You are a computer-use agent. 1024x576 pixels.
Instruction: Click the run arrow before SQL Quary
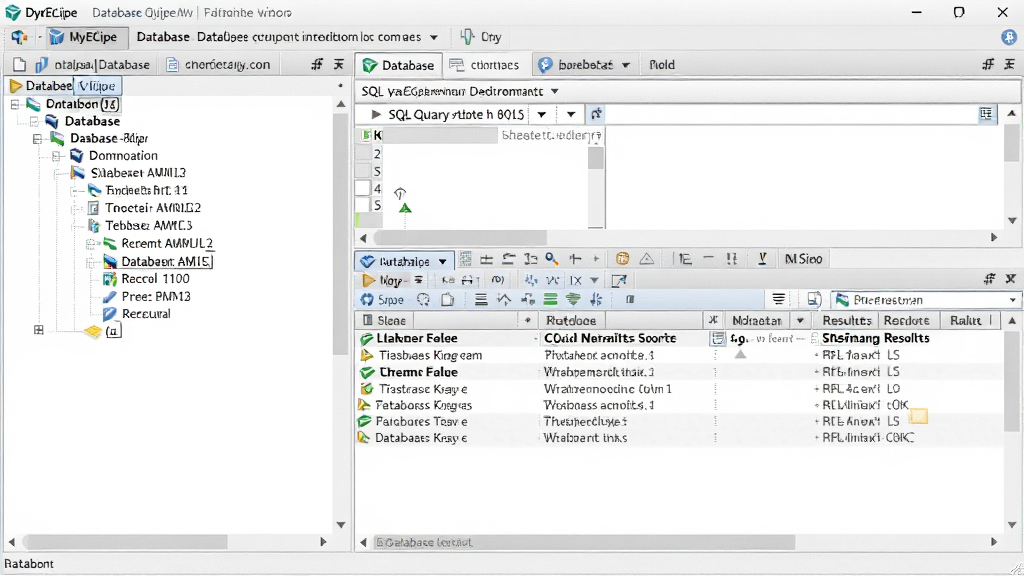[x=376, y=114]
